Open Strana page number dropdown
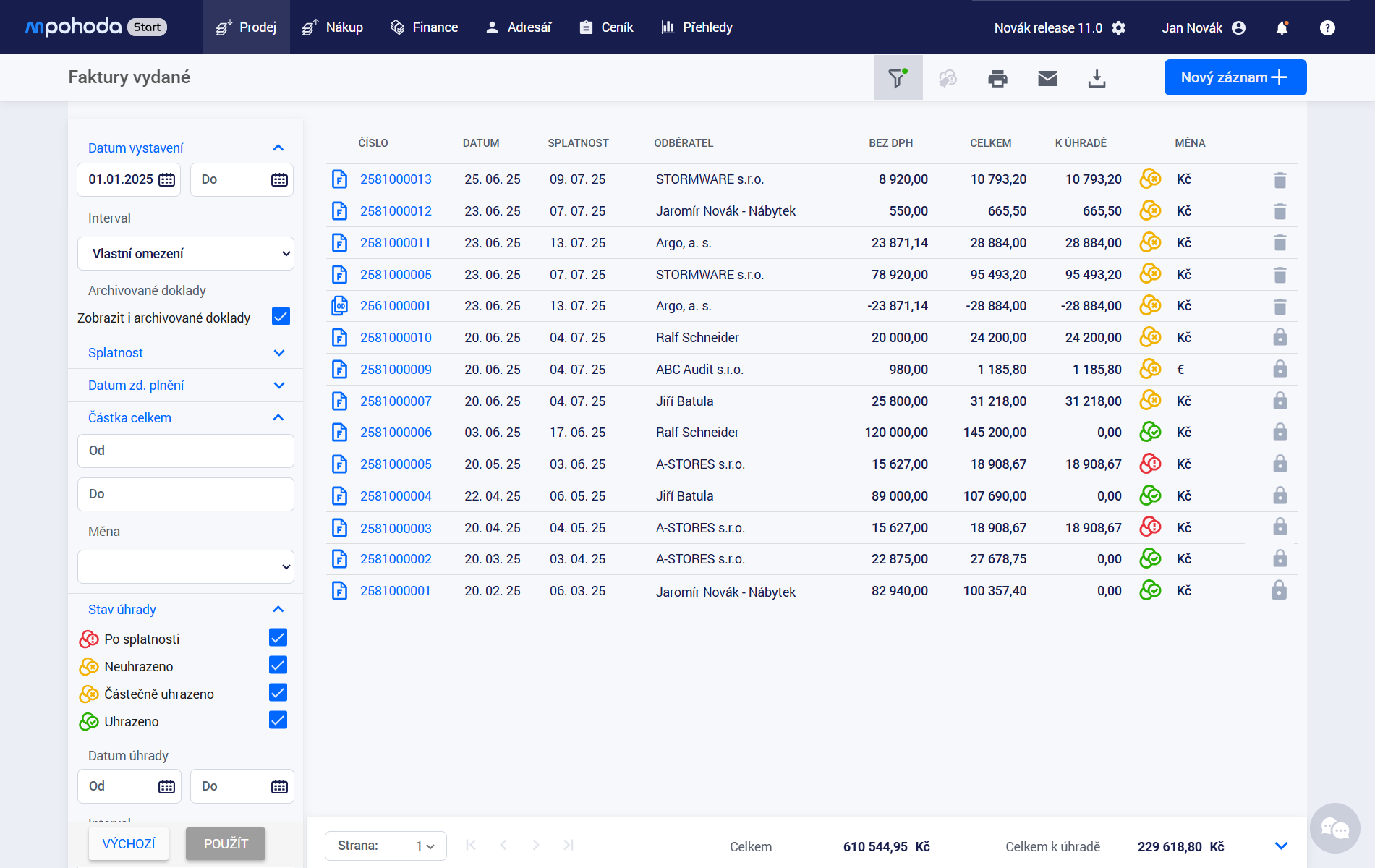The image size is (1375, 868). point(386,846)
